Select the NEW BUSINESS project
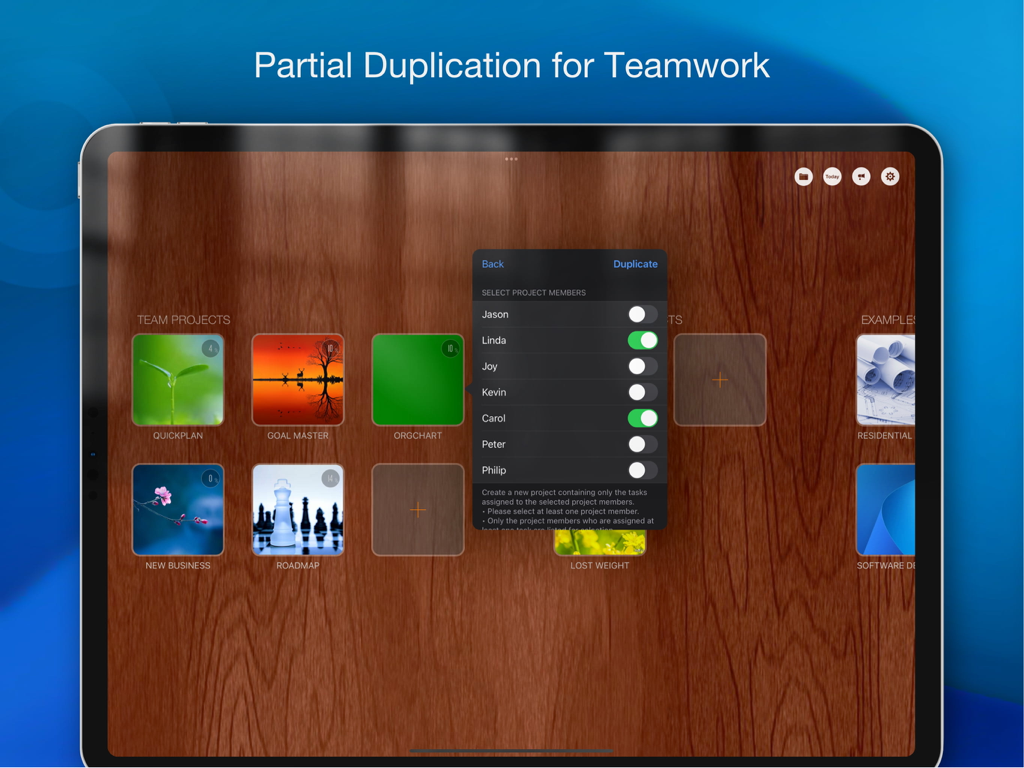 (x=177, y=509)
